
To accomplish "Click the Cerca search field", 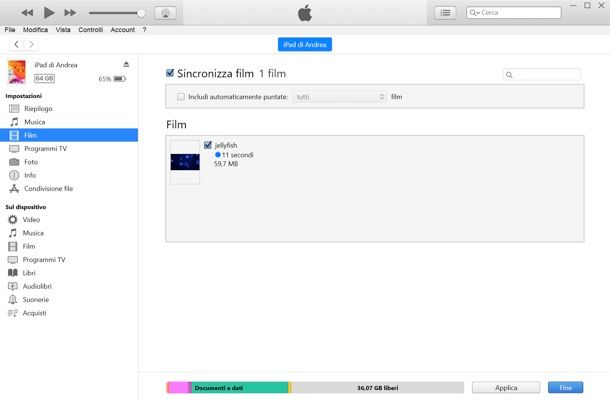I will (x=514, y=13).
